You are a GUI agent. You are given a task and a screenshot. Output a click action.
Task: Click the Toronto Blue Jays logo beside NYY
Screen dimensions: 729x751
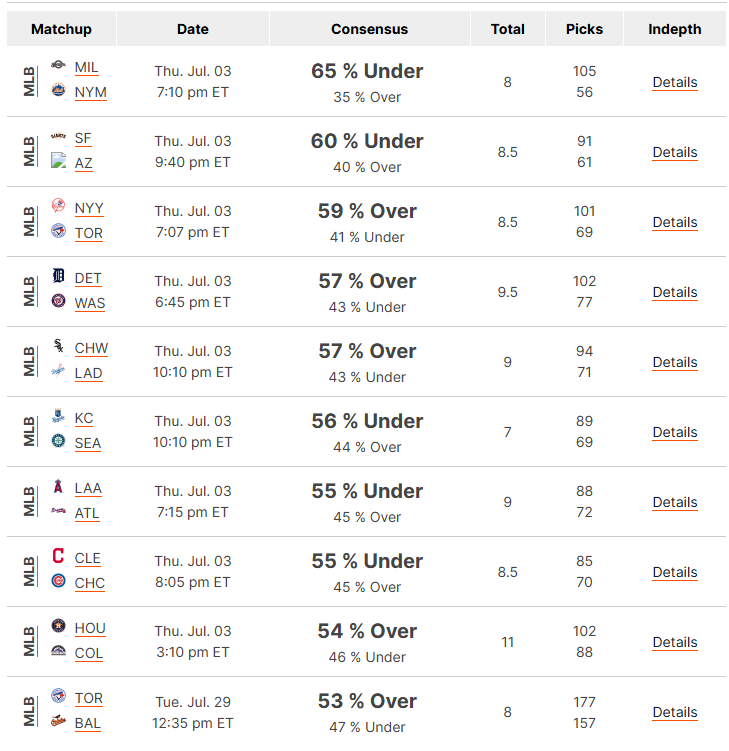pos(58,230)
